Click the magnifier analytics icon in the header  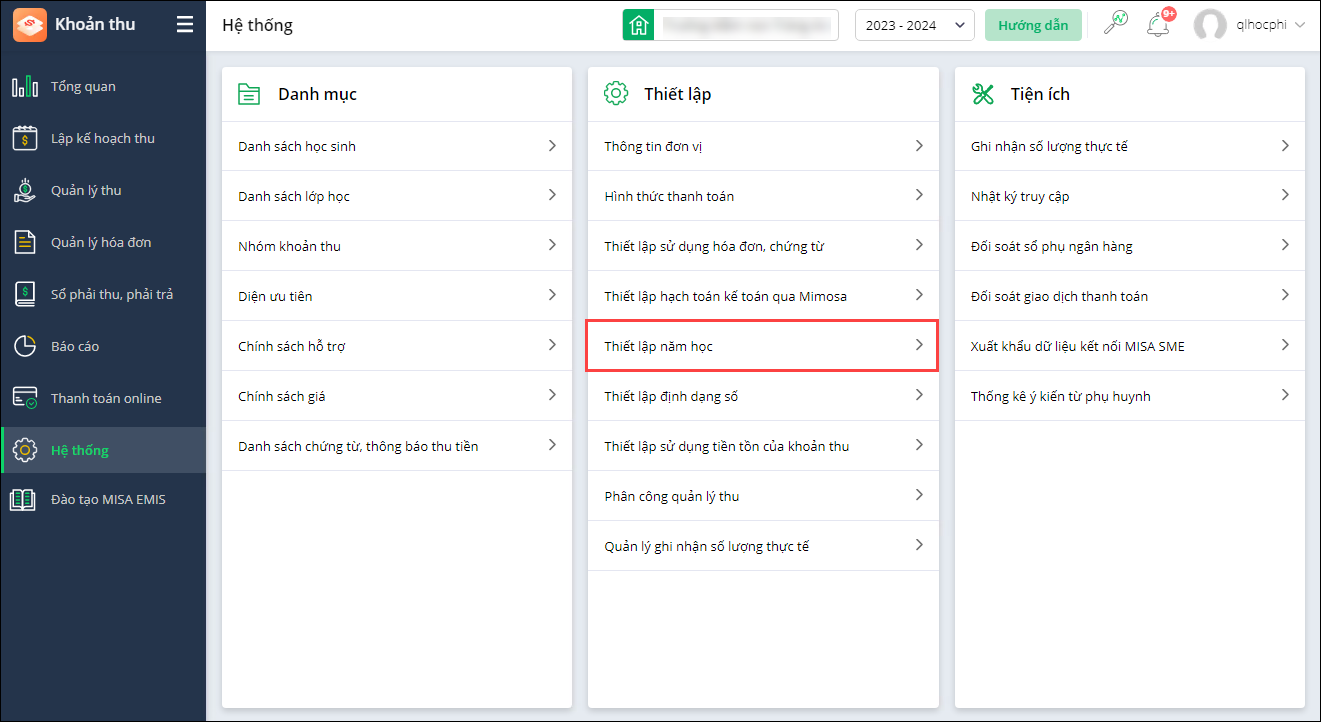tap(1115, 24)
